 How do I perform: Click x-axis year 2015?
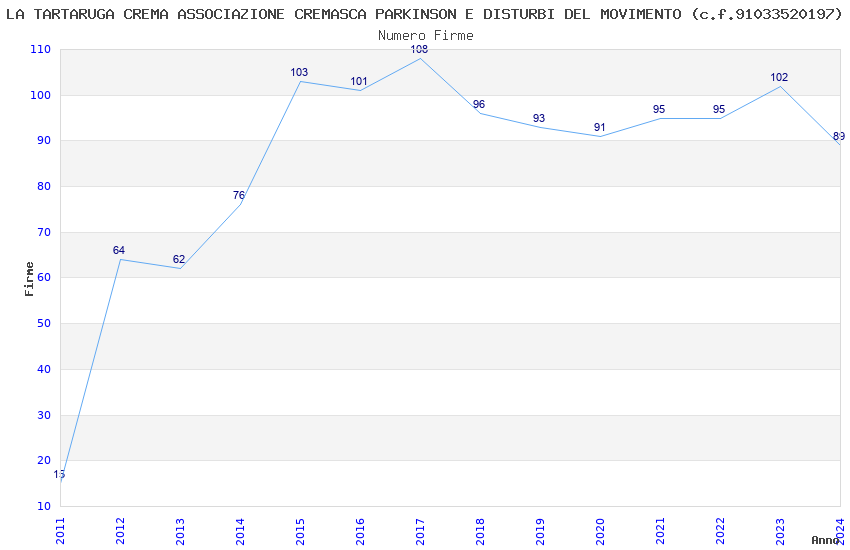click(x=300, y=532)
